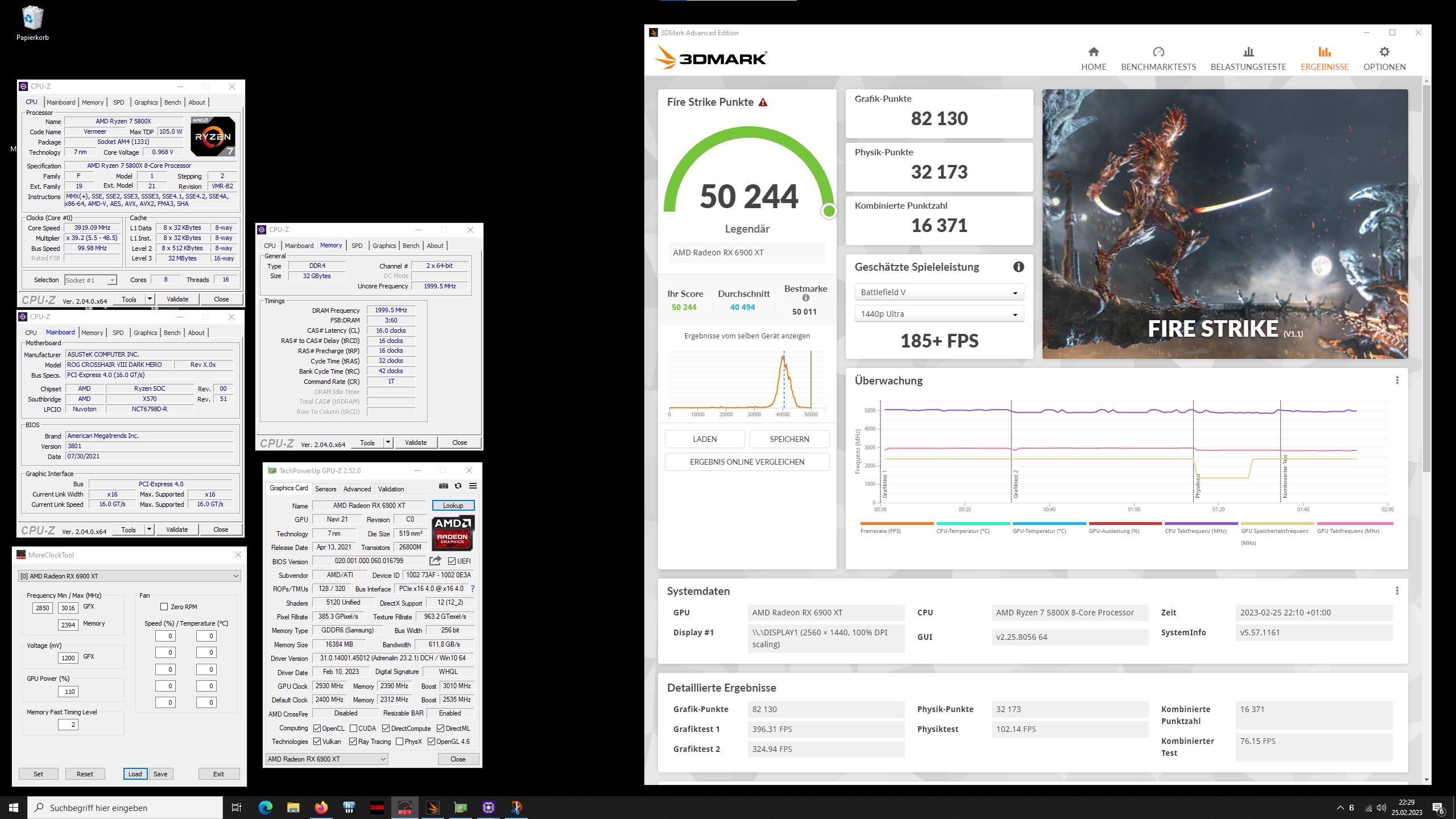Viewport: 1456px width, 819px height.
Task: Toggle the DirectML checkbox in GPU-Z
Action: click(x=440, y=729)
